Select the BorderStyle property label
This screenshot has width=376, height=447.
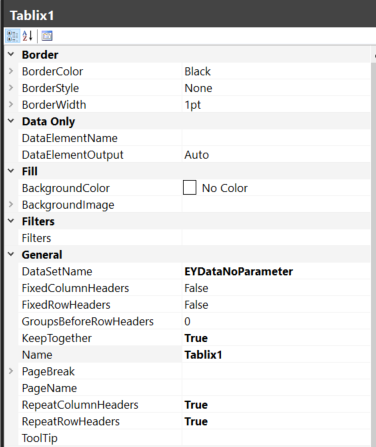click(x=50, y=88)
